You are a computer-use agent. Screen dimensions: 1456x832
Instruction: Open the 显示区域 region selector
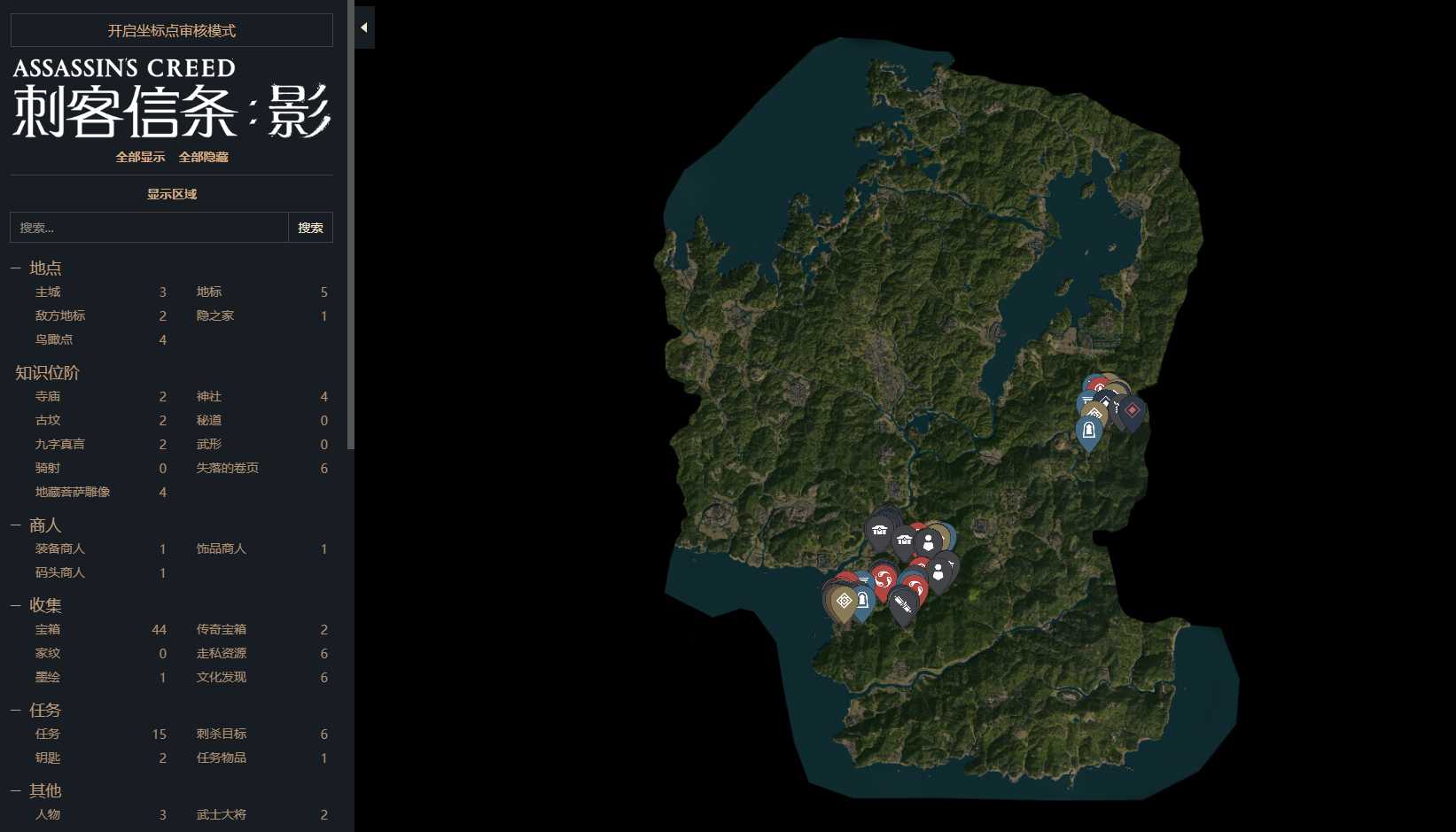pyautogui.click(x=171, y=195)
